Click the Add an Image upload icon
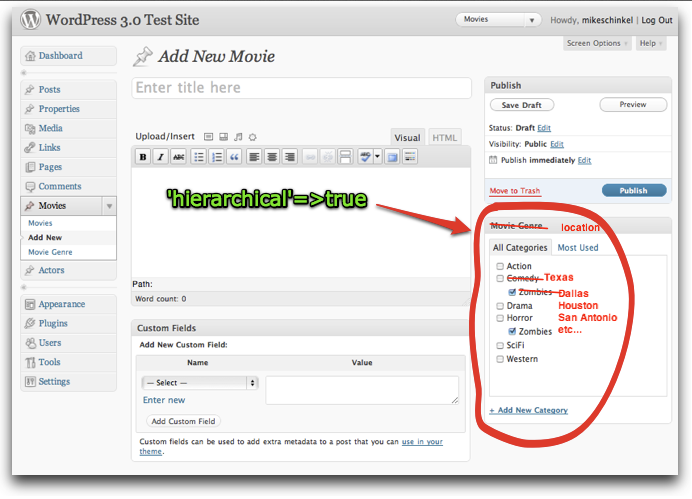The image size is (692, 499). click(x=208, y=137)
